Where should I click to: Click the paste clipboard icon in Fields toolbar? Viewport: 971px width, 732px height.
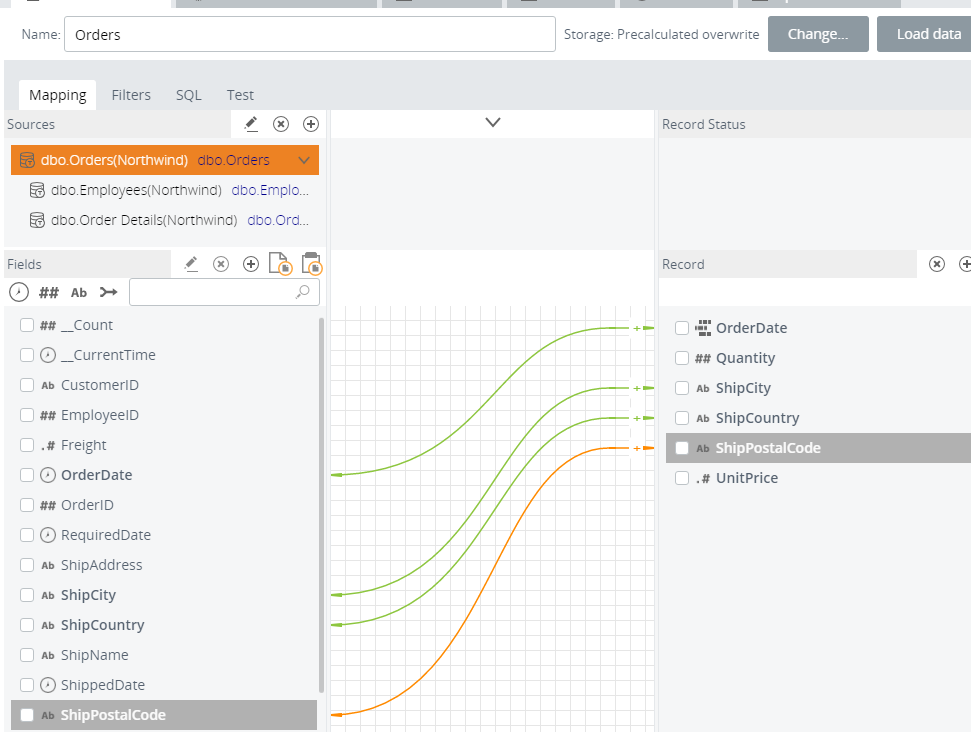tap(311, 264)
